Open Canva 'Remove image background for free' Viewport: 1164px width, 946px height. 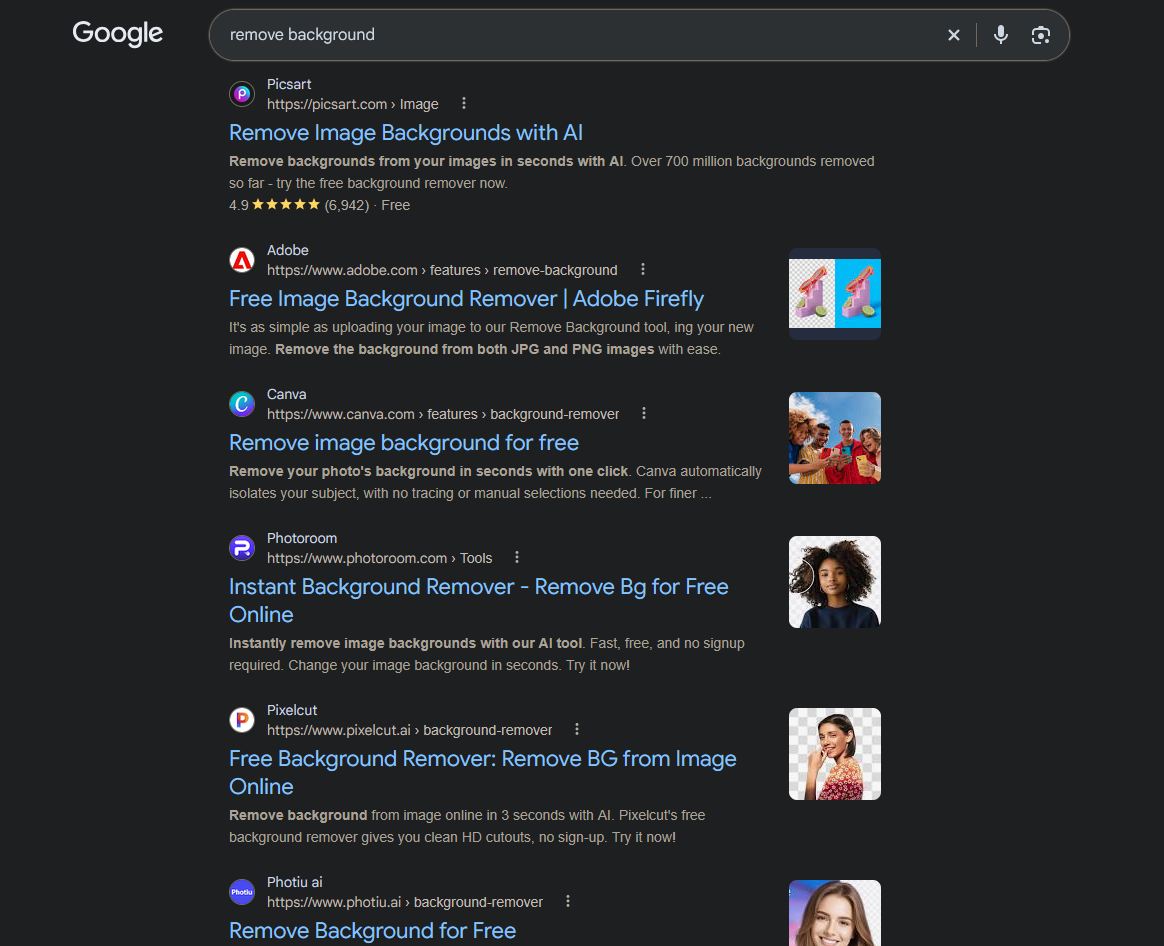tap(404, 443)
